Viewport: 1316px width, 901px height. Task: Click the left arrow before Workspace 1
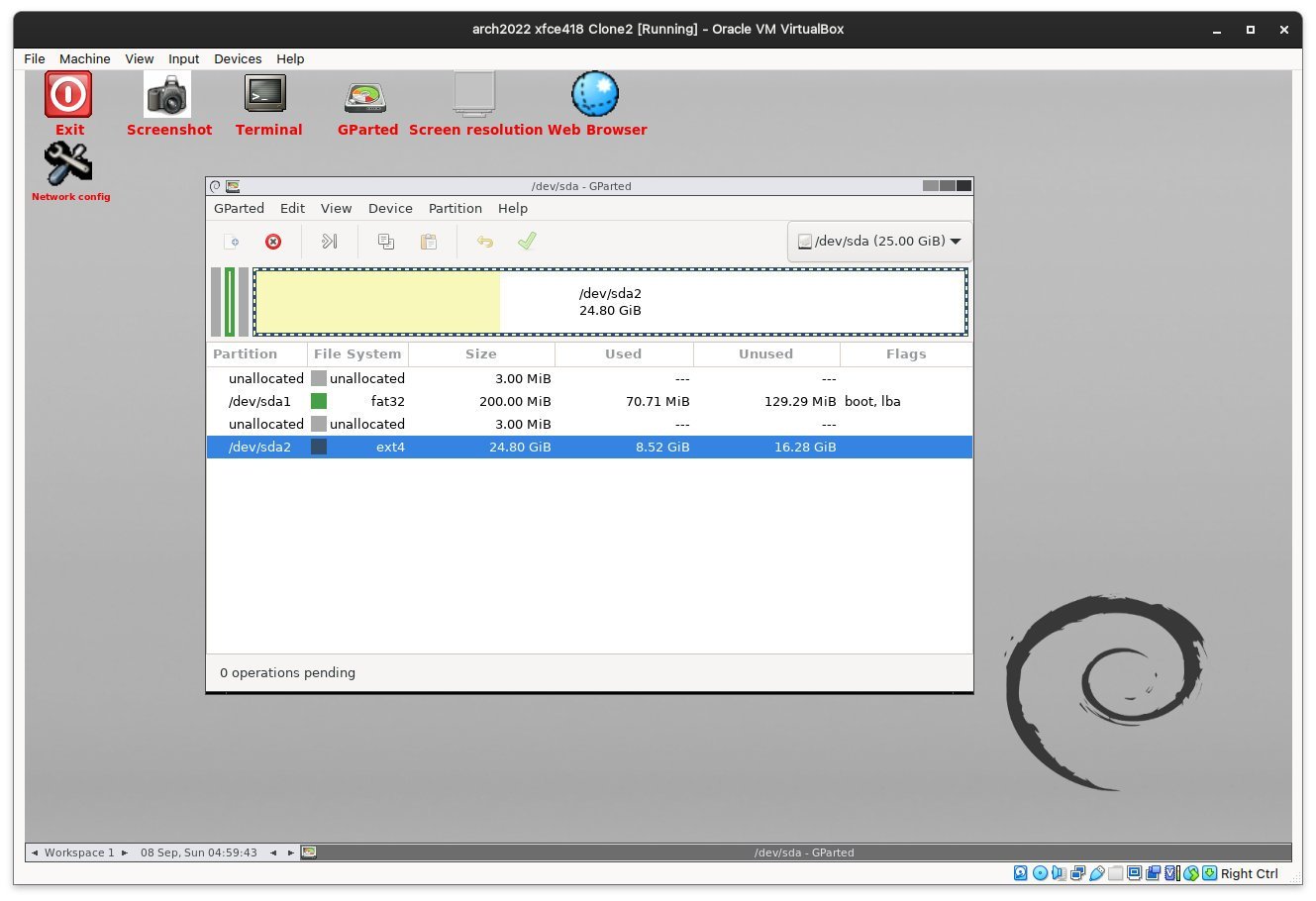point(35,852)
